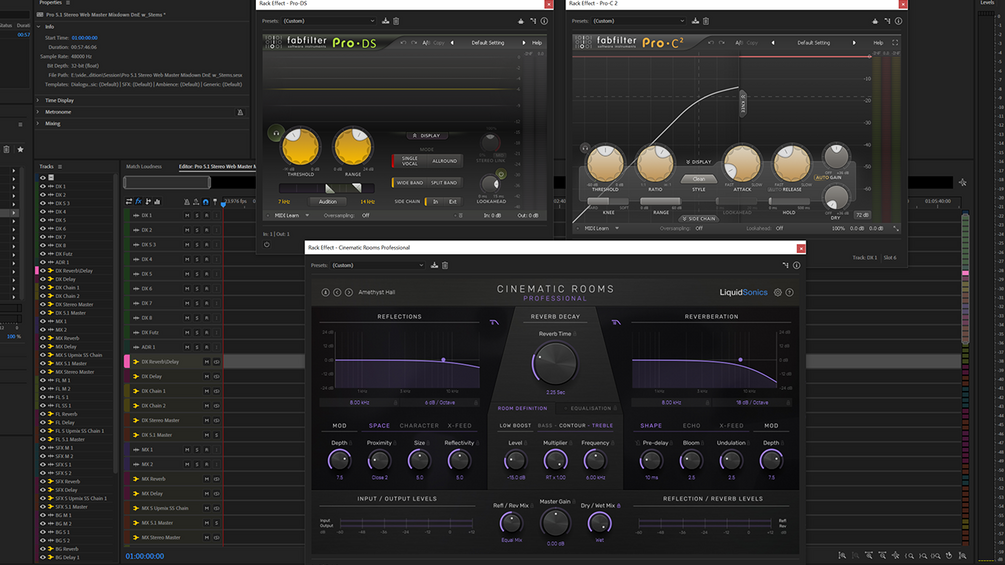
Task: Select Allround mode in Pro-DS
Action: (444, 161)
